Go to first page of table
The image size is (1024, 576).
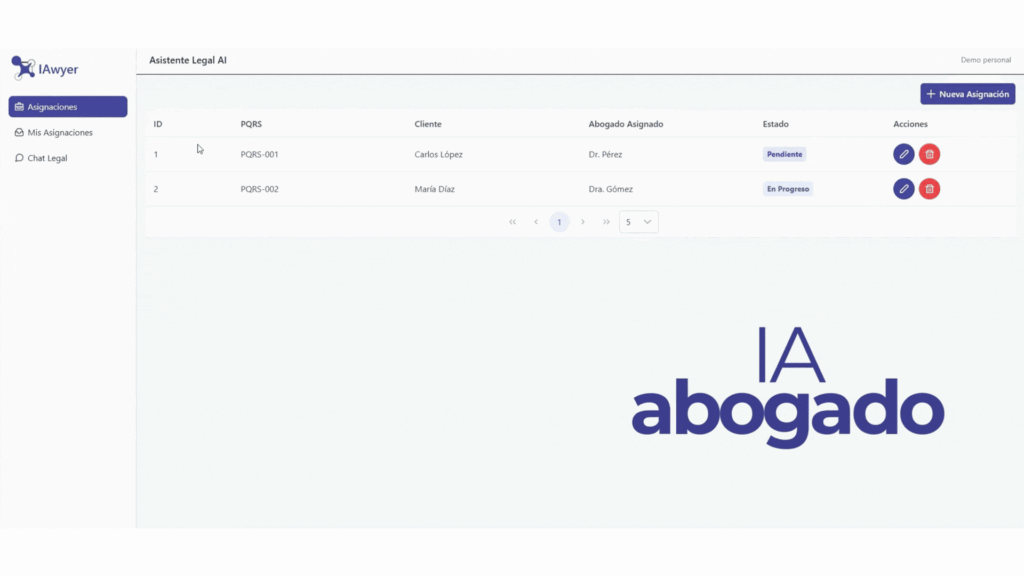[x=513, y=222]
